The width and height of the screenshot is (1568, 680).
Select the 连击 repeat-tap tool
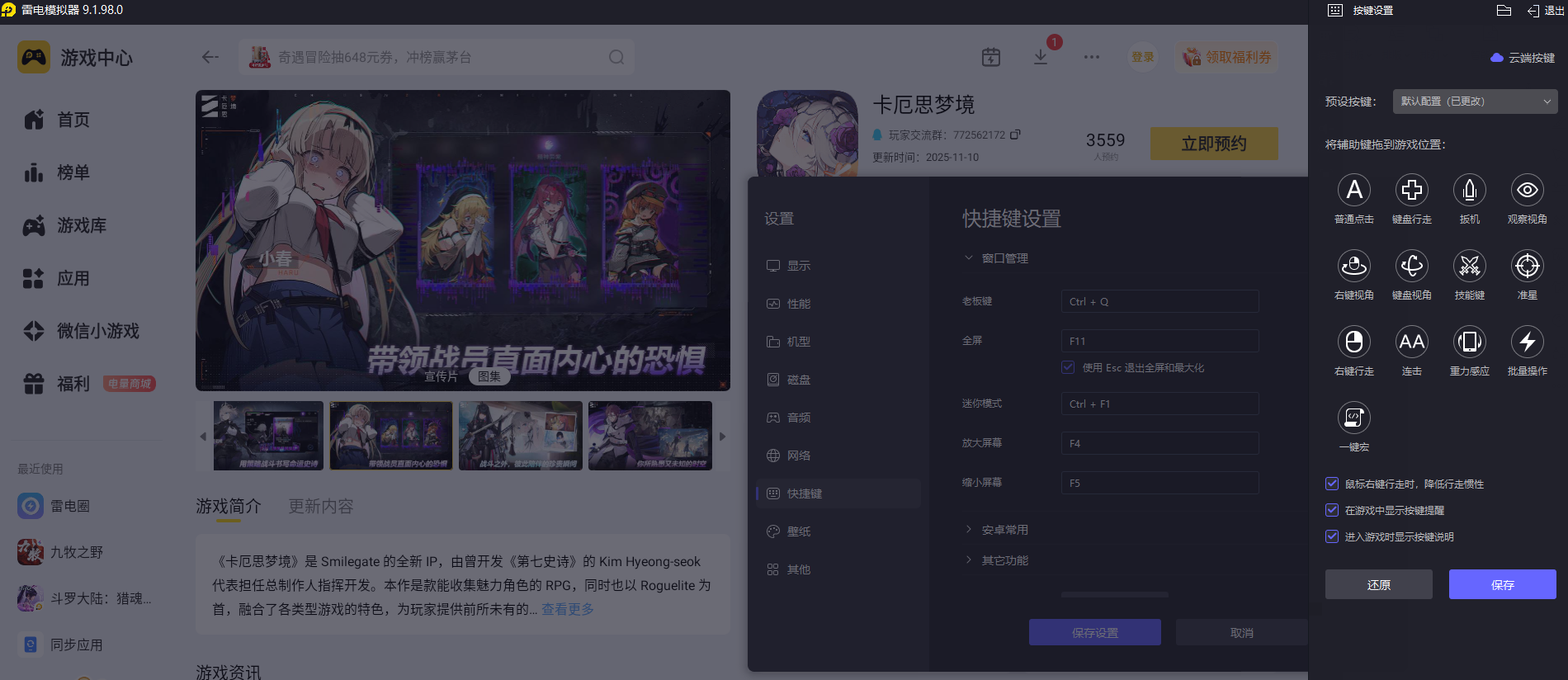tap(1412, 342)
